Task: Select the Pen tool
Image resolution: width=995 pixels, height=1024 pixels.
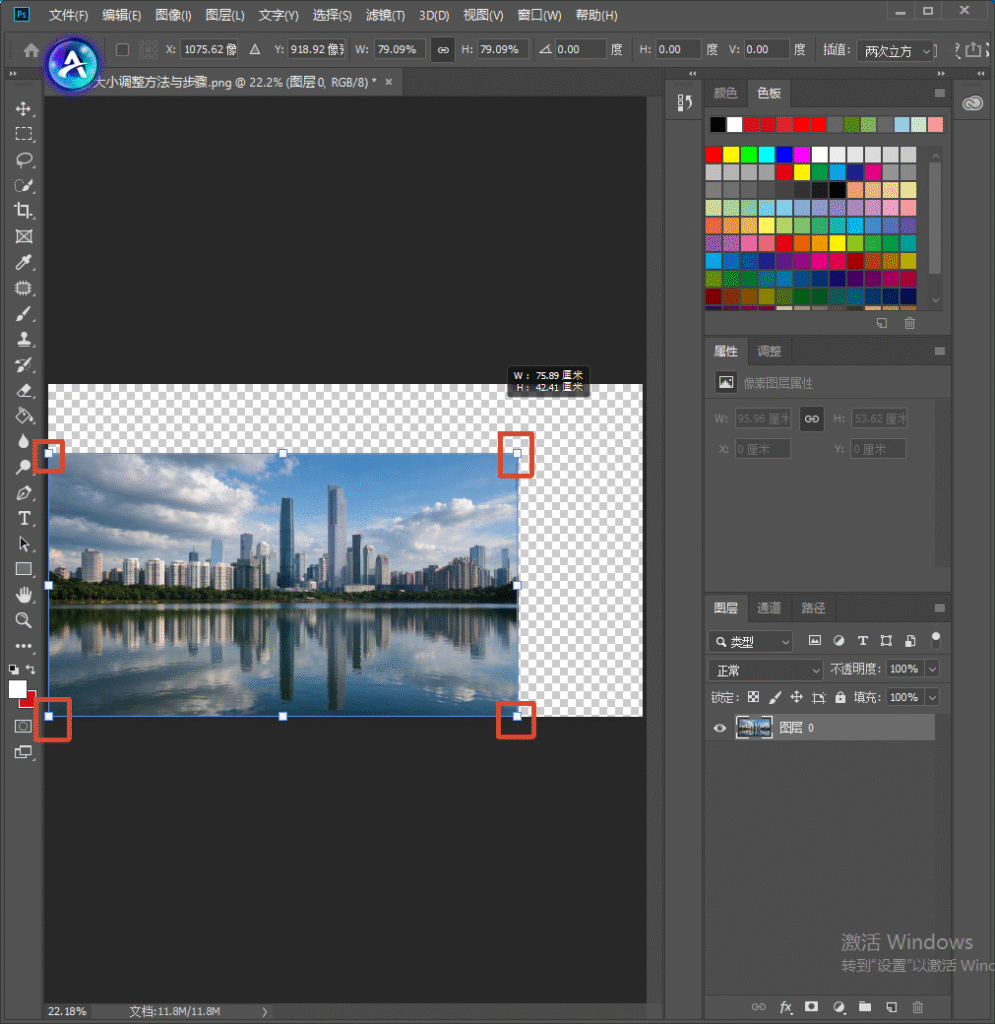Action: coord(24,492)
